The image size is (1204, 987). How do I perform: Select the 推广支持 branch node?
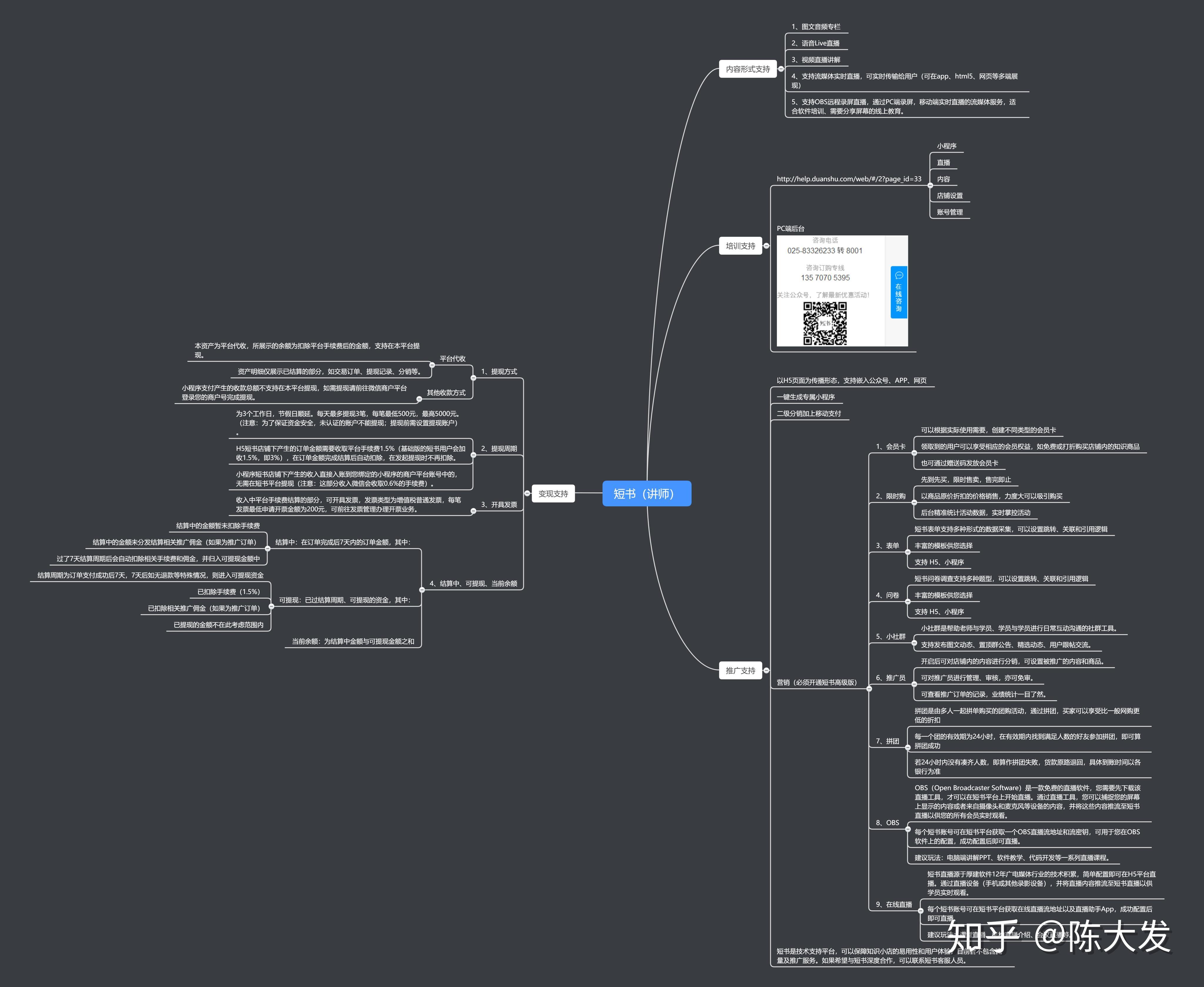[x=740, y=670]
